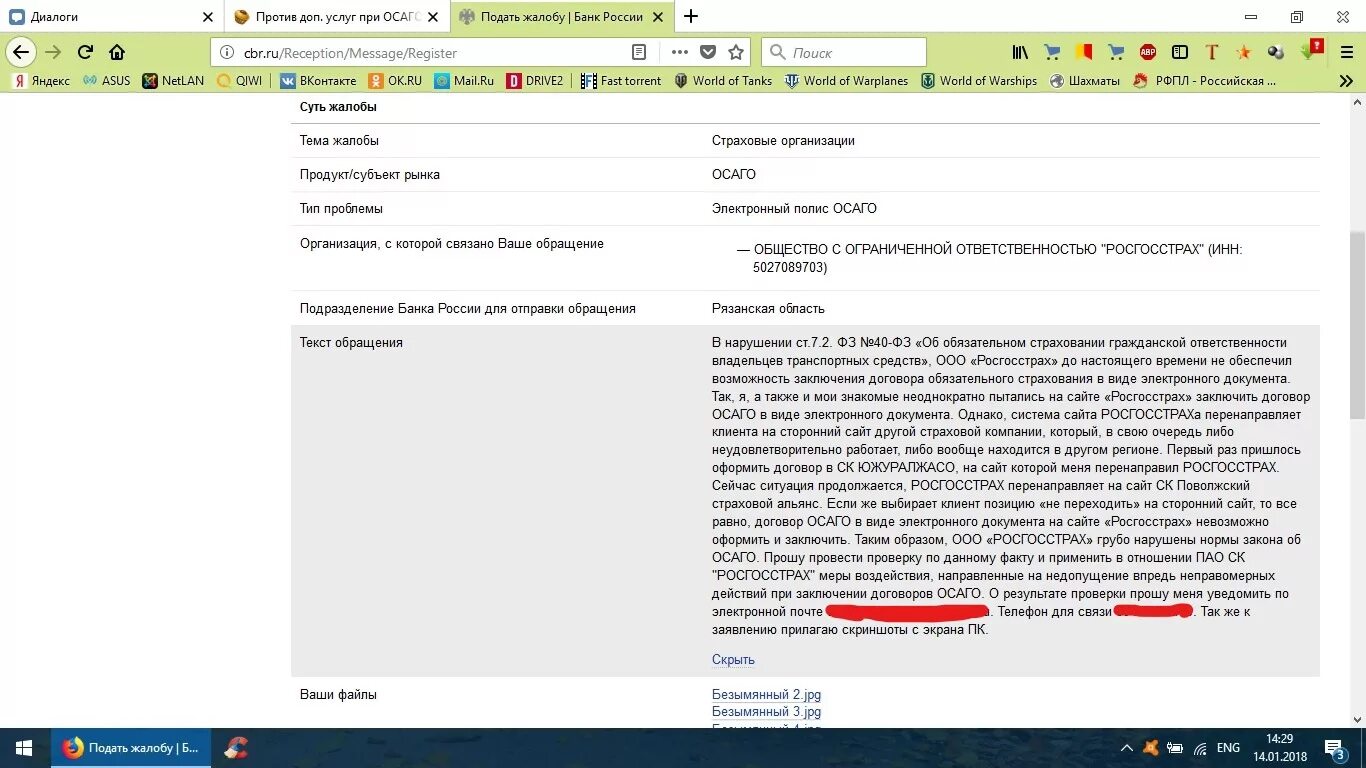Open a new tab with the plus
This screenshot has height=768, width=1366.
[x=691, y=16]
